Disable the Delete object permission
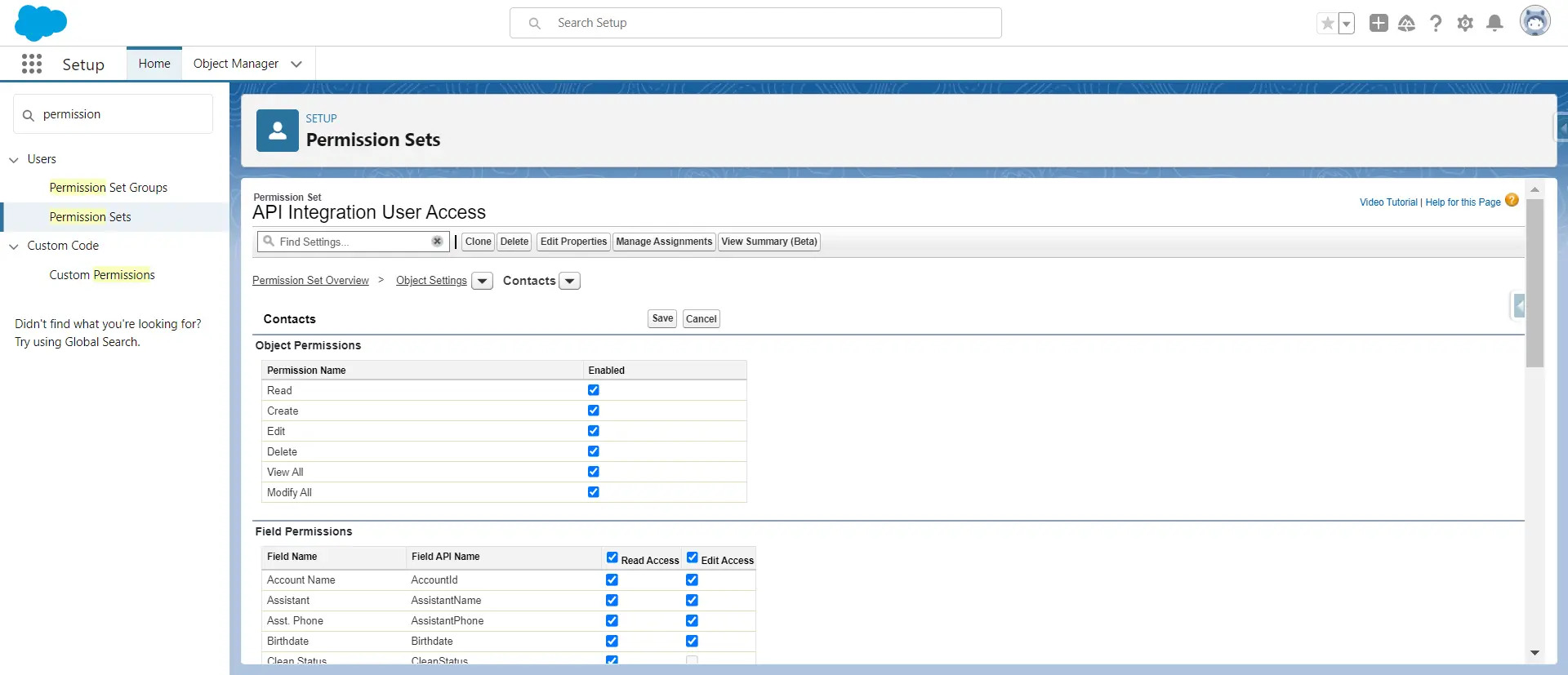The image size is (1568, 675). (x=594, y=451)
